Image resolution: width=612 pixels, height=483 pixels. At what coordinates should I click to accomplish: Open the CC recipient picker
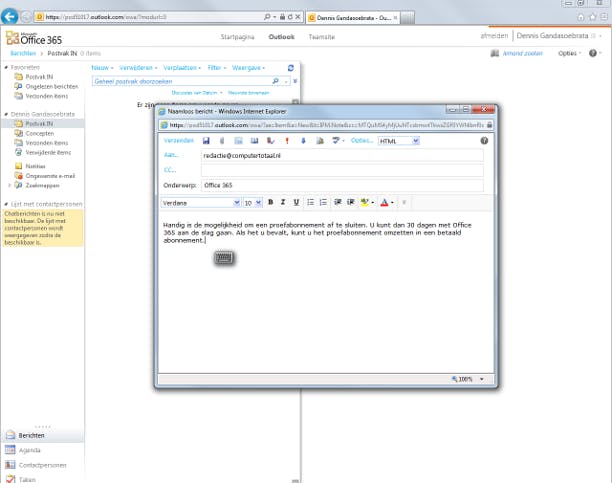[170, 170]
